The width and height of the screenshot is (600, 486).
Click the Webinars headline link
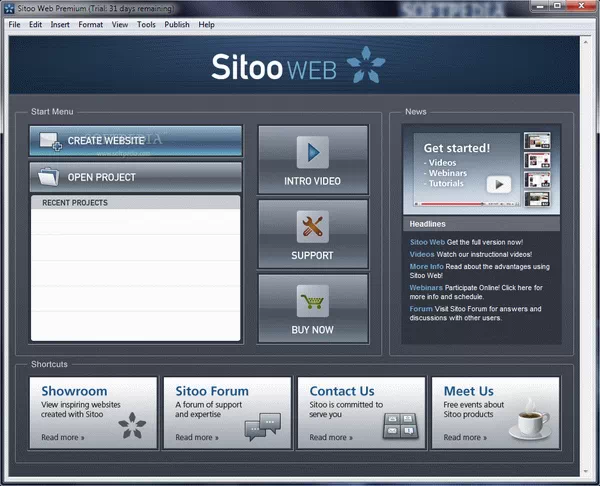[426, 287]
